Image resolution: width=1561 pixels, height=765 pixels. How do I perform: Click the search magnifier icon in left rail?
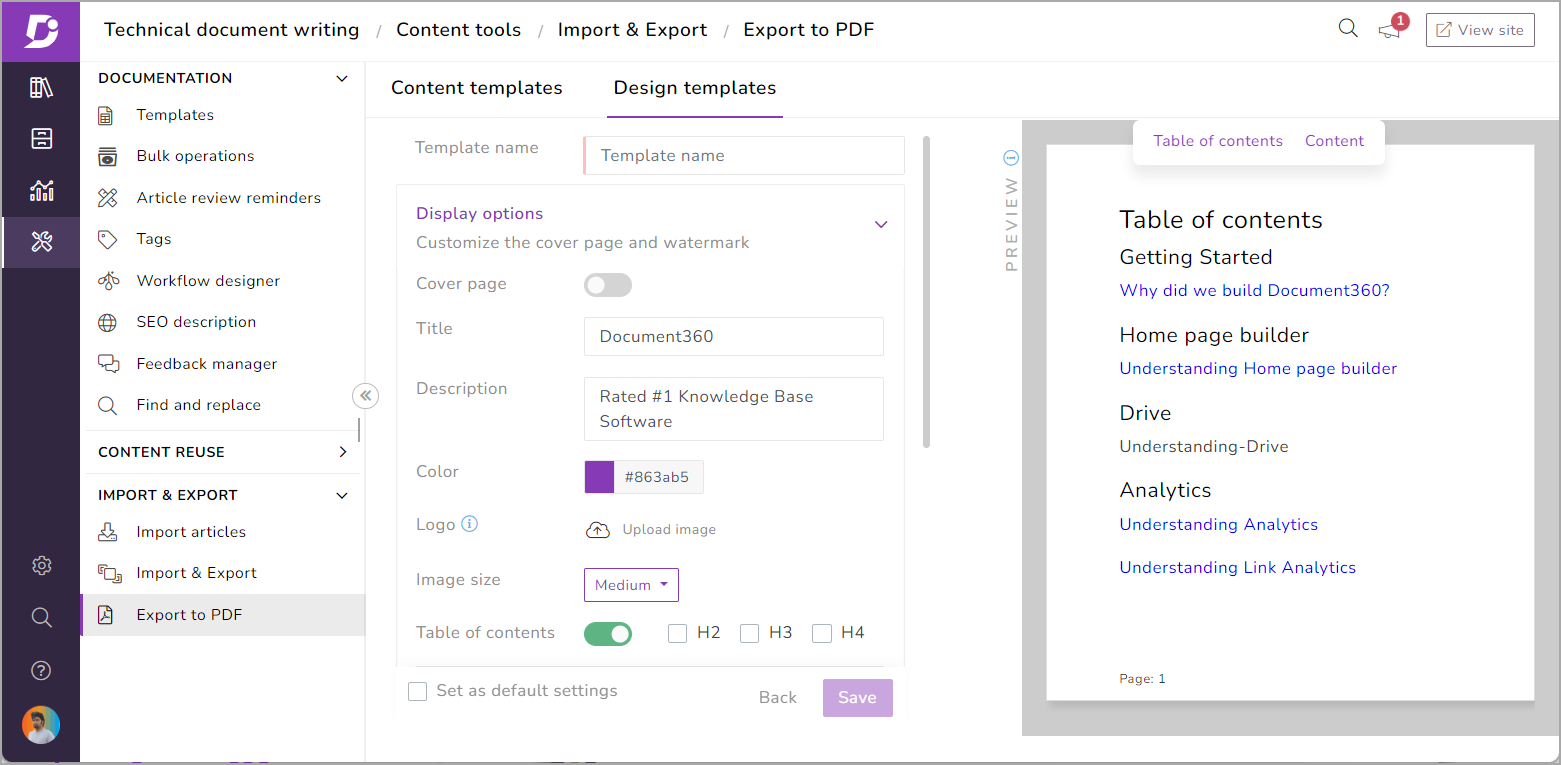pyautogui.click(x=41, y=617)
